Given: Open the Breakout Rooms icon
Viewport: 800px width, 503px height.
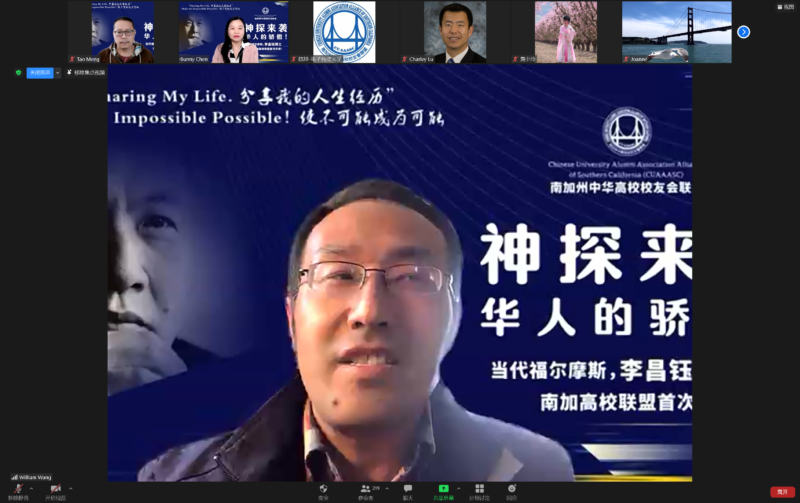Looking at the screenshot, I should (479, 490).
